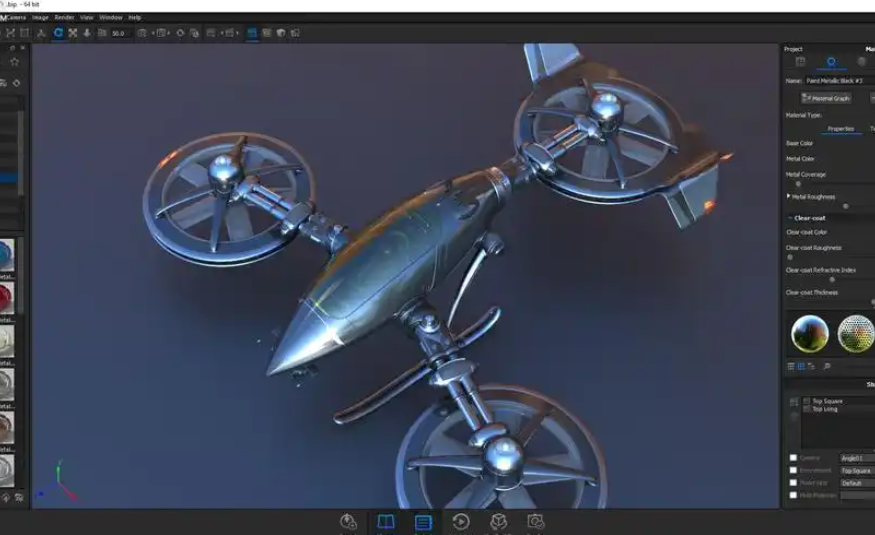Screen dimensions: 875x535
Task: Select the red material thumbnail in library
Action: click(x=7, y=295)
